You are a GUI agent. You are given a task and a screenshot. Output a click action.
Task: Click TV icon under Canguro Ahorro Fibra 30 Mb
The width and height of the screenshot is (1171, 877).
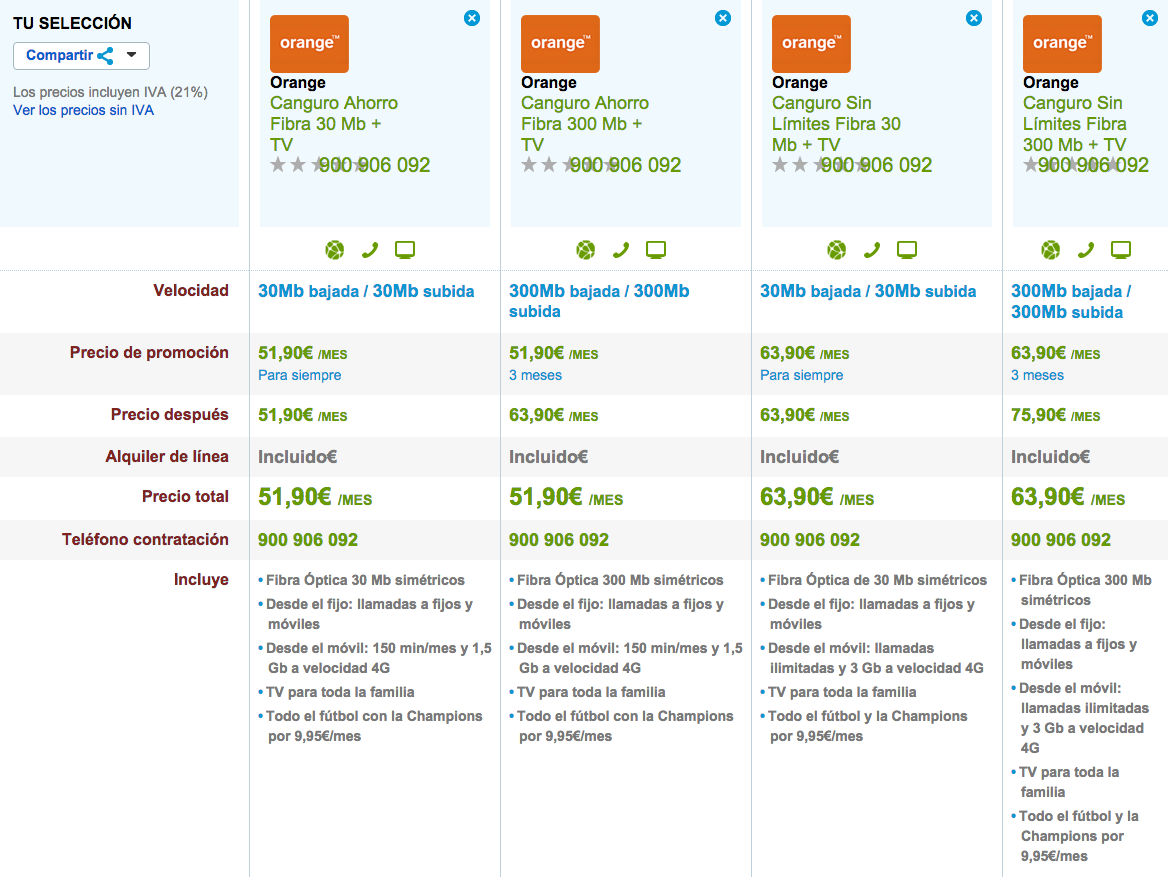tap(405, 250)
